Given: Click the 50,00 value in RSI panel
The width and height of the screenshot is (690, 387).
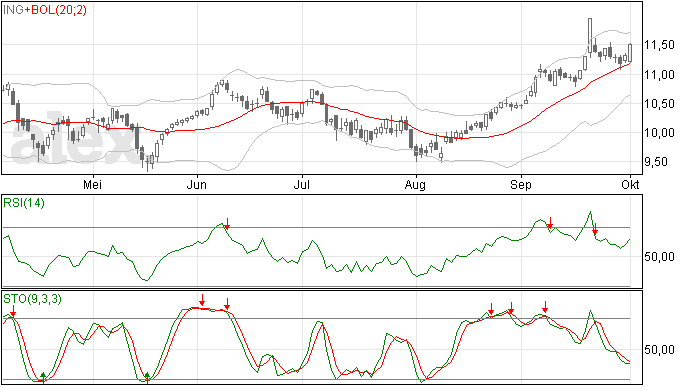Looking at the screenshot, I should [x=659, y=257].
